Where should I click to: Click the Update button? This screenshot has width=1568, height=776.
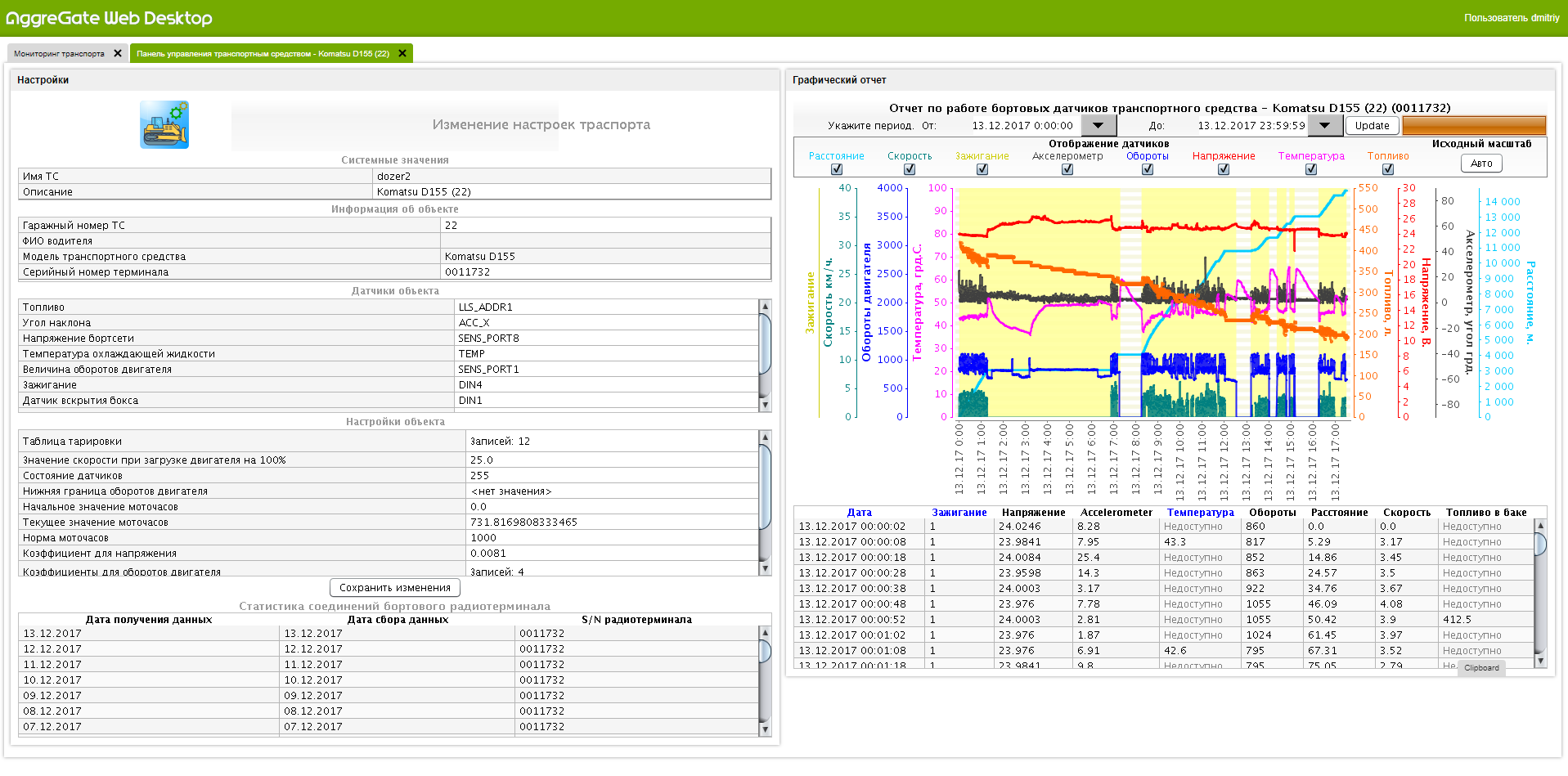pyautogui.click(x=1372, y=126)
